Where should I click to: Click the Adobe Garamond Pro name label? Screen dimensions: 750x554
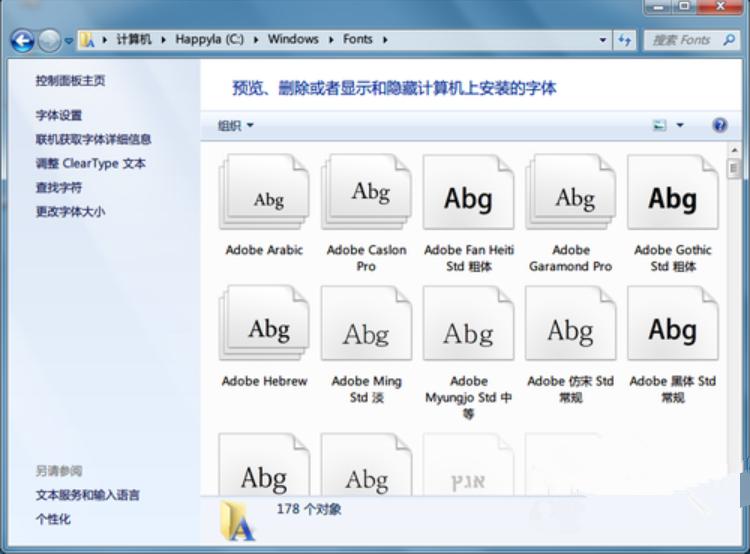(571, 258)
